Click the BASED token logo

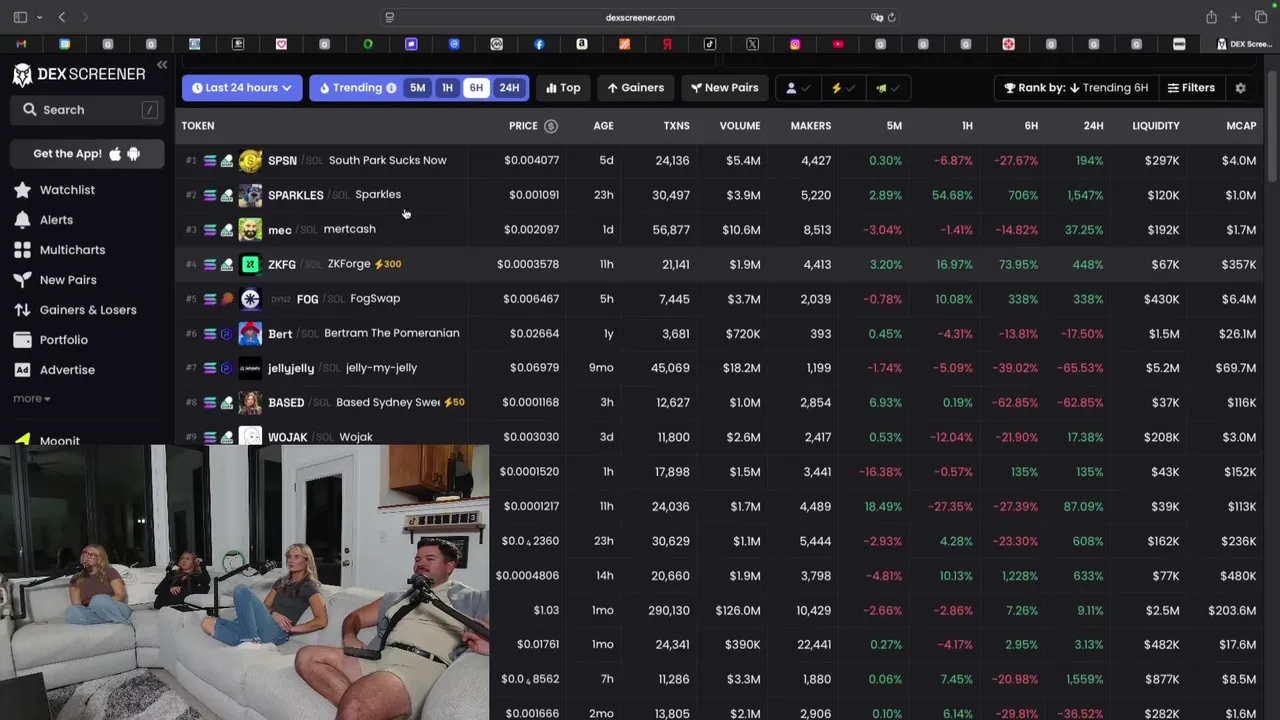pyautogui.click(x=250, y=402)
